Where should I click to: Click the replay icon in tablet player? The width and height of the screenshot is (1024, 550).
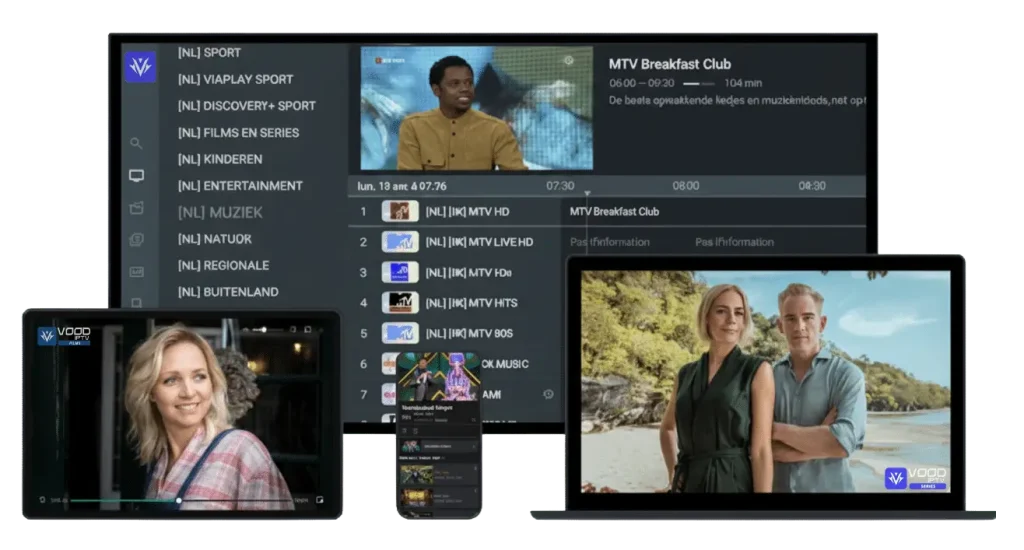[x=42, y=500]
